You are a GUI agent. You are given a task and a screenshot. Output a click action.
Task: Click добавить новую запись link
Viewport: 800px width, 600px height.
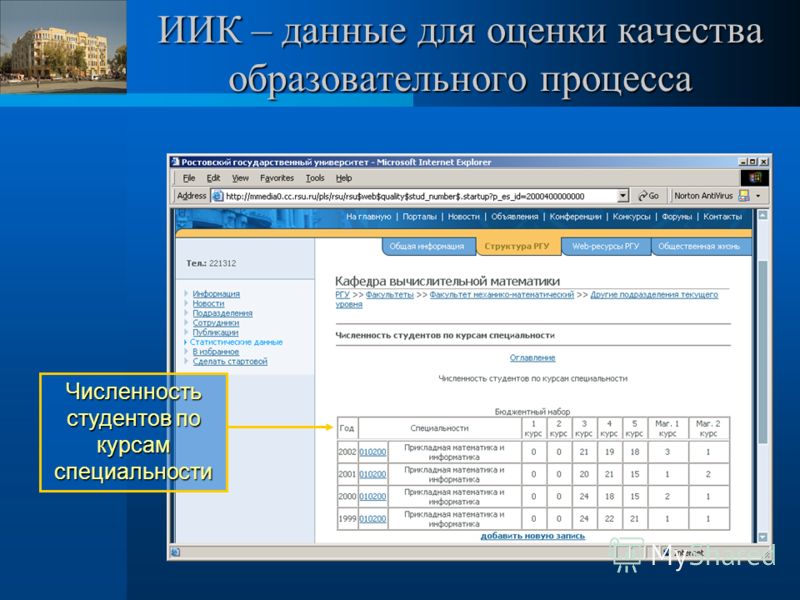pos(533,536)
